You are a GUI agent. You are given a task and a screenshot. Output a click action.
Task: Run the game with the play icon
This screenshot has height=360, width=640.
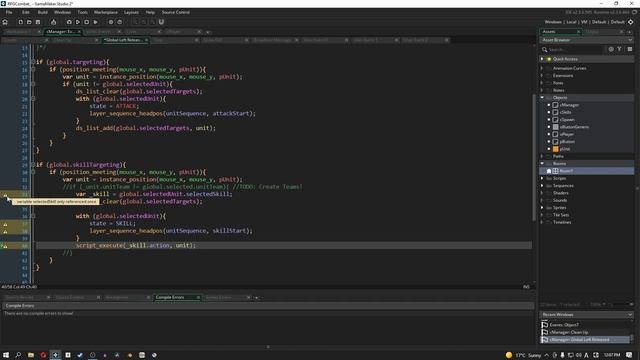point(78,22)
